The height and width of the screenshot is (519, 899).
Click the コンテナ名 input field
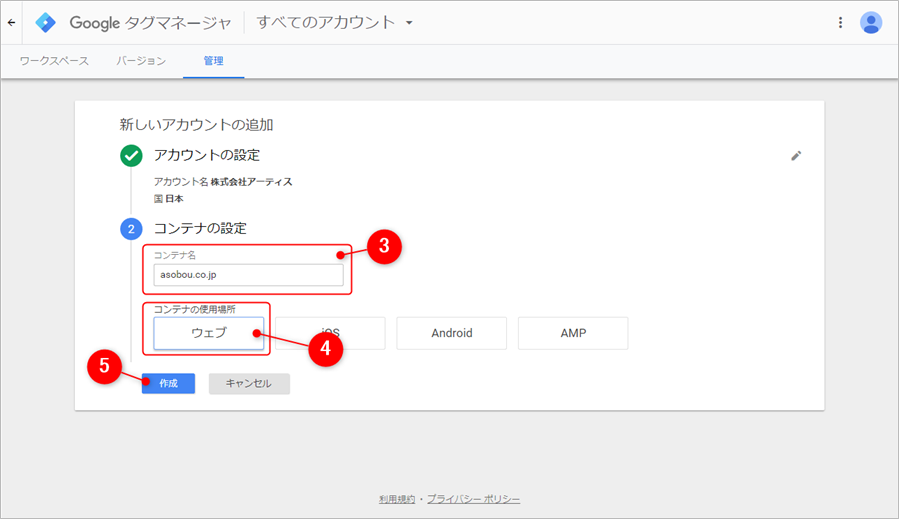coord(248,275)
